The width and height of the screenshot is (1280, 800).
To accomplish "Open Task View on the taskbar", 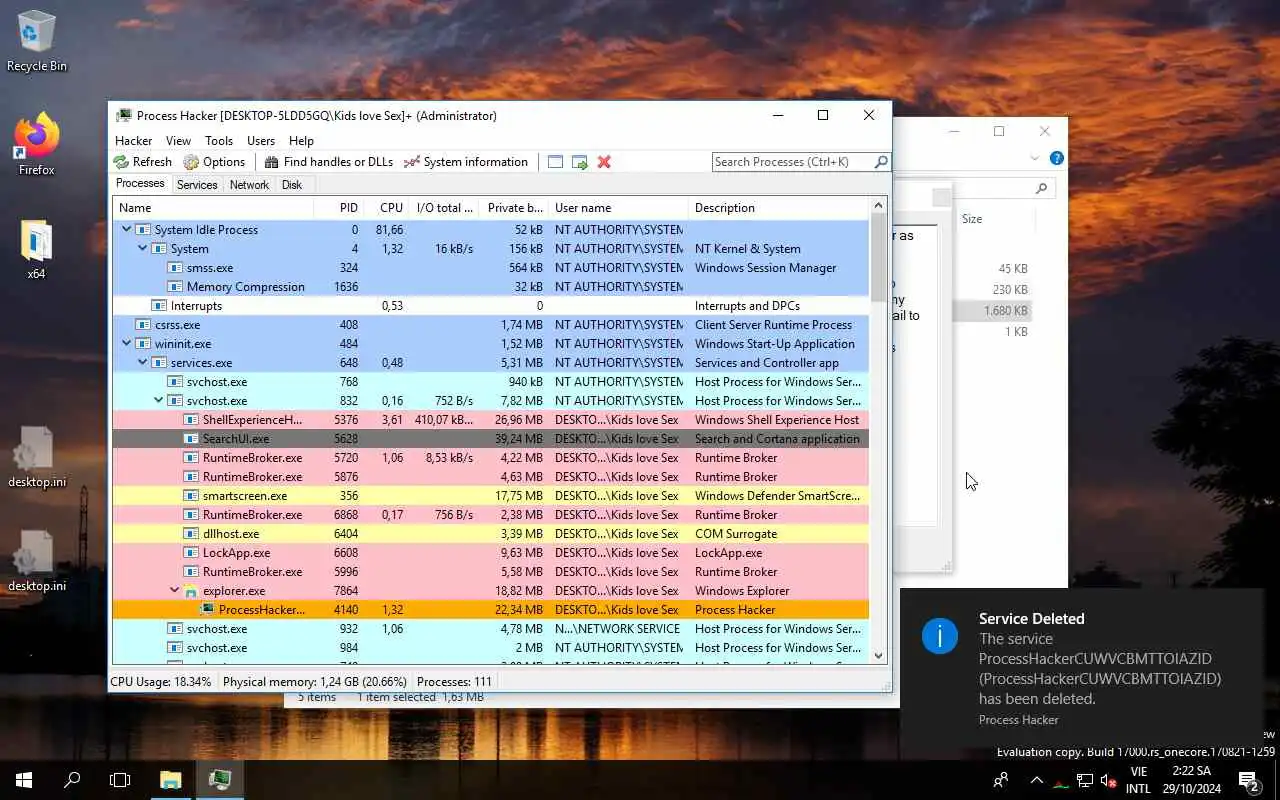I will 120,780.
